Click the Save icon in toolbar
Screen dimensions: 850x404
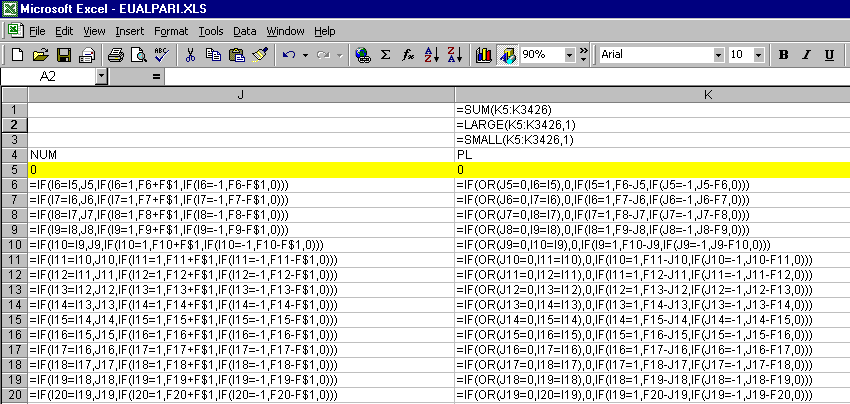click(x=63, y=54)
